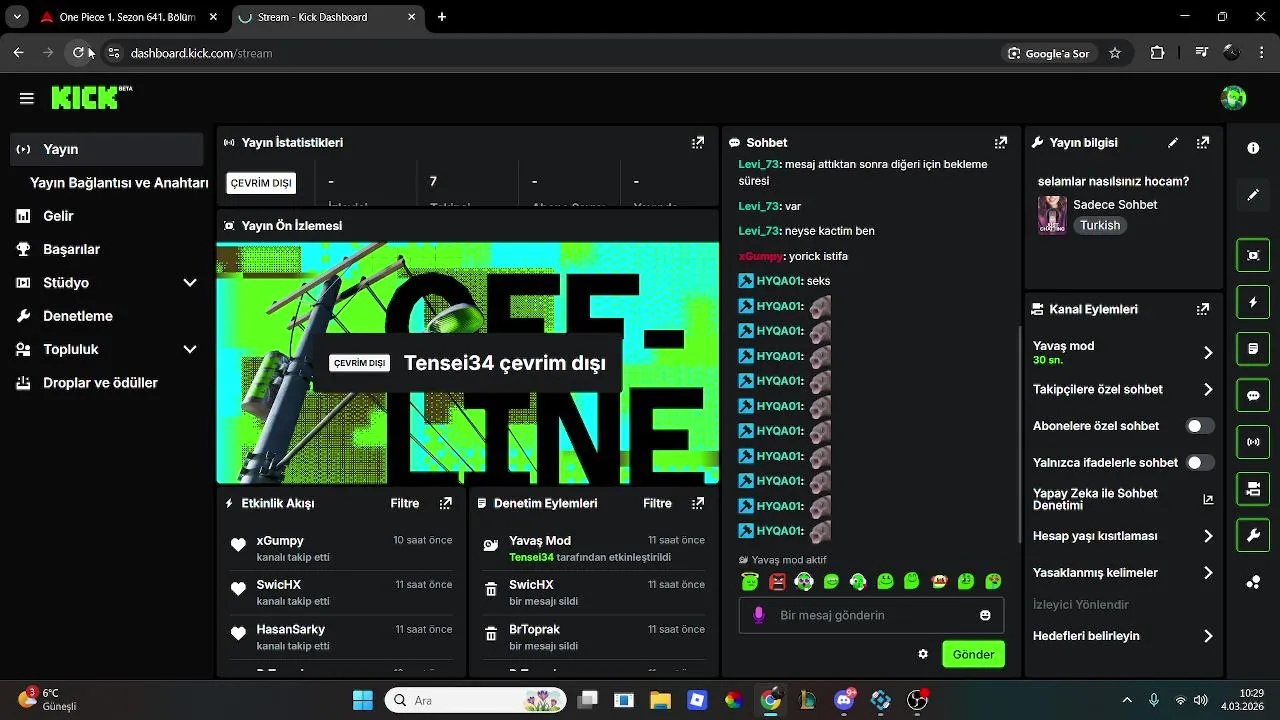Open Filtre in Denetim Eylemleri panel
1280x720 pixels.
pos(657,504)
